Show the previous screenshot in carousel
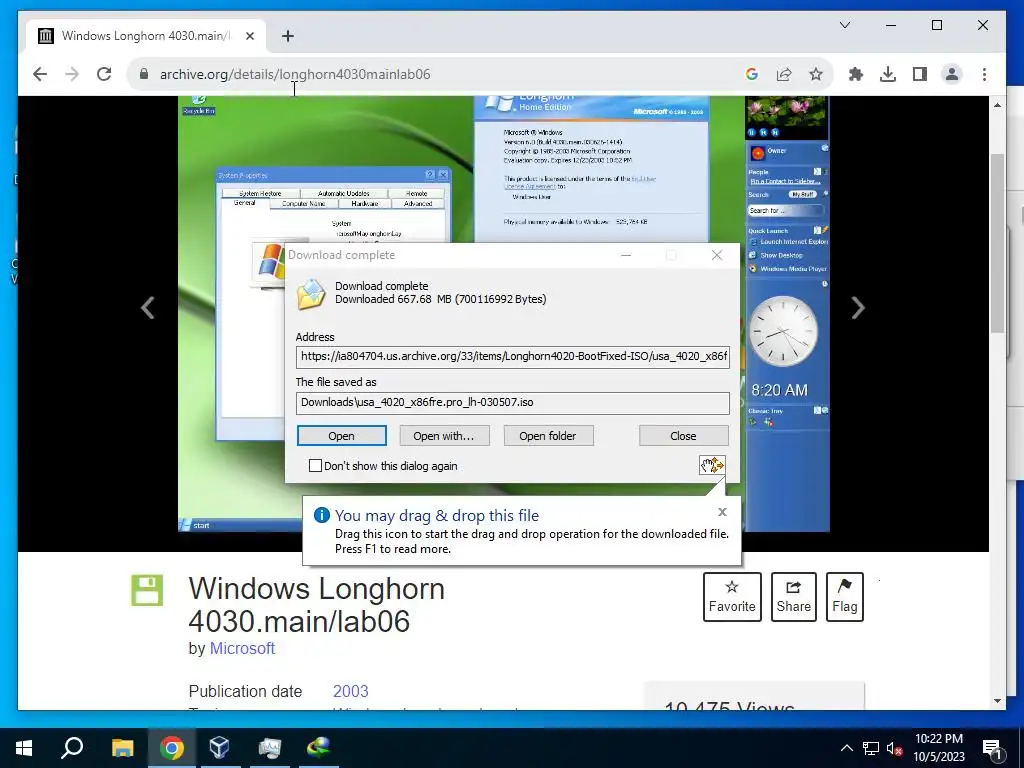 tap(148, 308)
